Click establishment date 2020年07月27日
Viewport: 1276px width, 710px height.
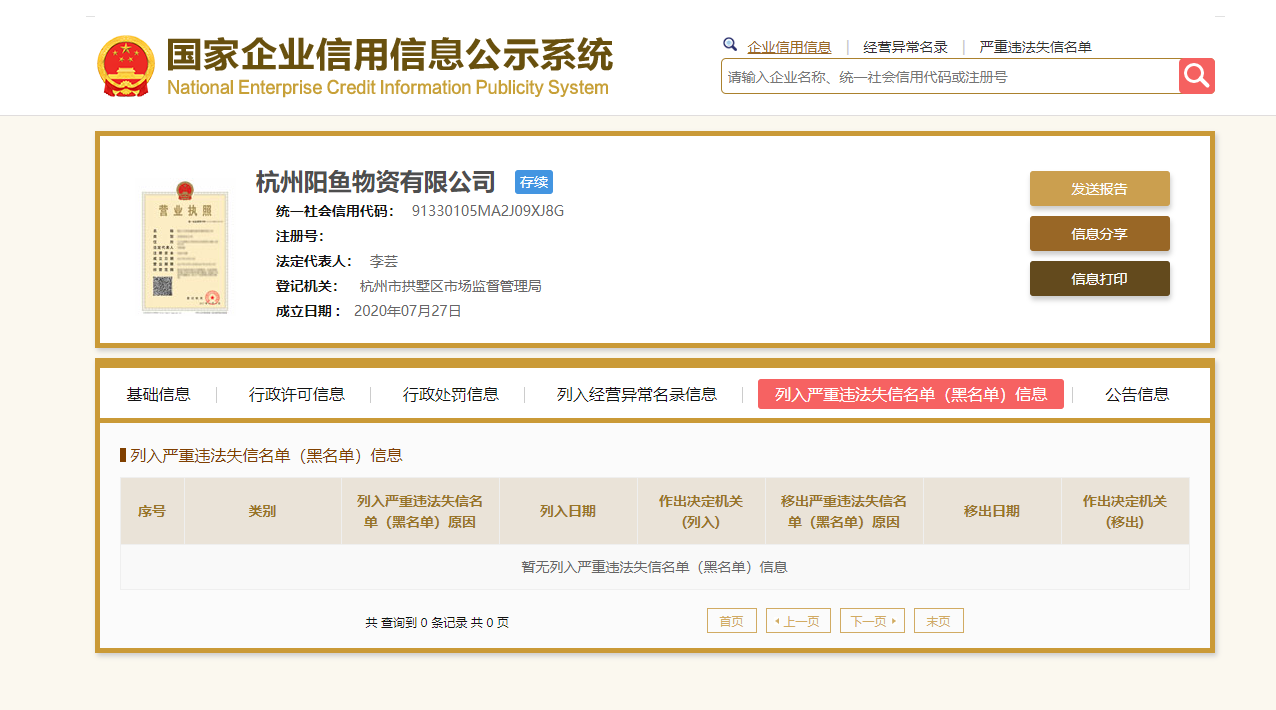tap(408, 311)
